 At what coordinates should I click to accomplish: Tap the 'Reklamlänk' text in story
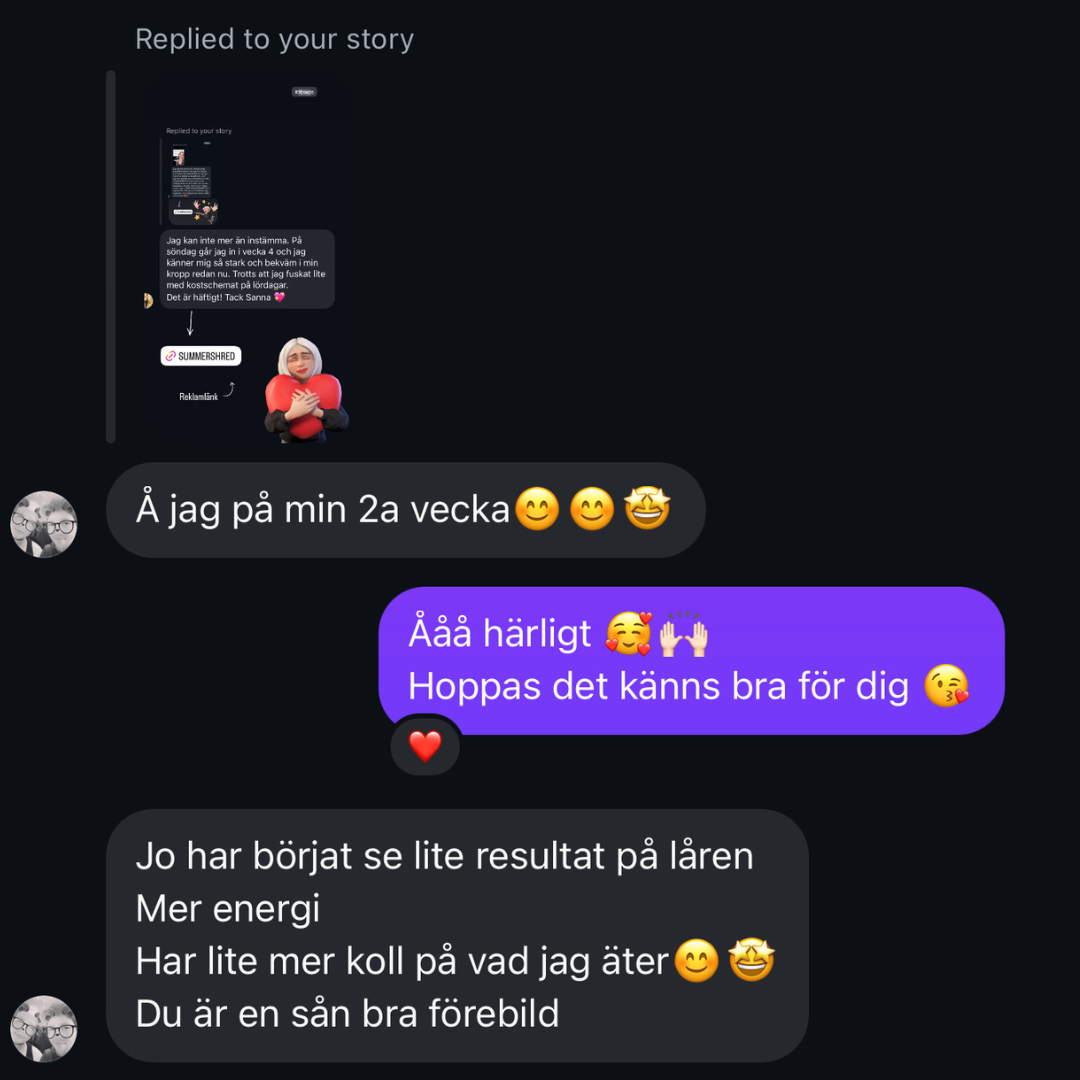[198, 397]
